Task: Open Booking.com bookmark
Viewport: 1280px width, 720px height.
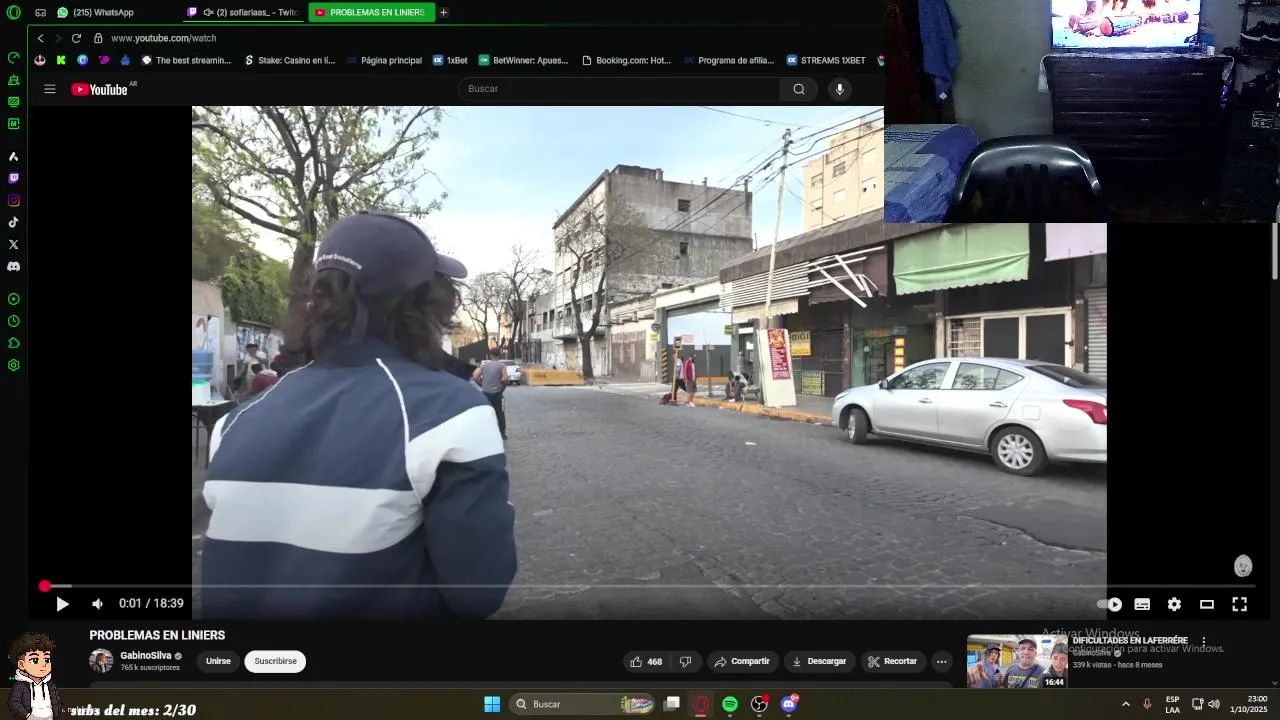Action: pyautogui.click(x=626, y=60)
